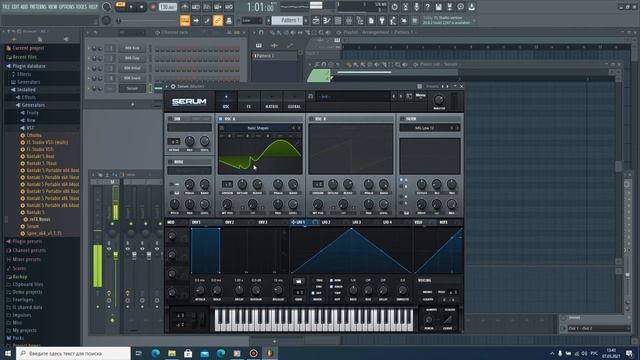
Task: Open the Pattern 1 selector dropdown
Action: pos(288,20)
